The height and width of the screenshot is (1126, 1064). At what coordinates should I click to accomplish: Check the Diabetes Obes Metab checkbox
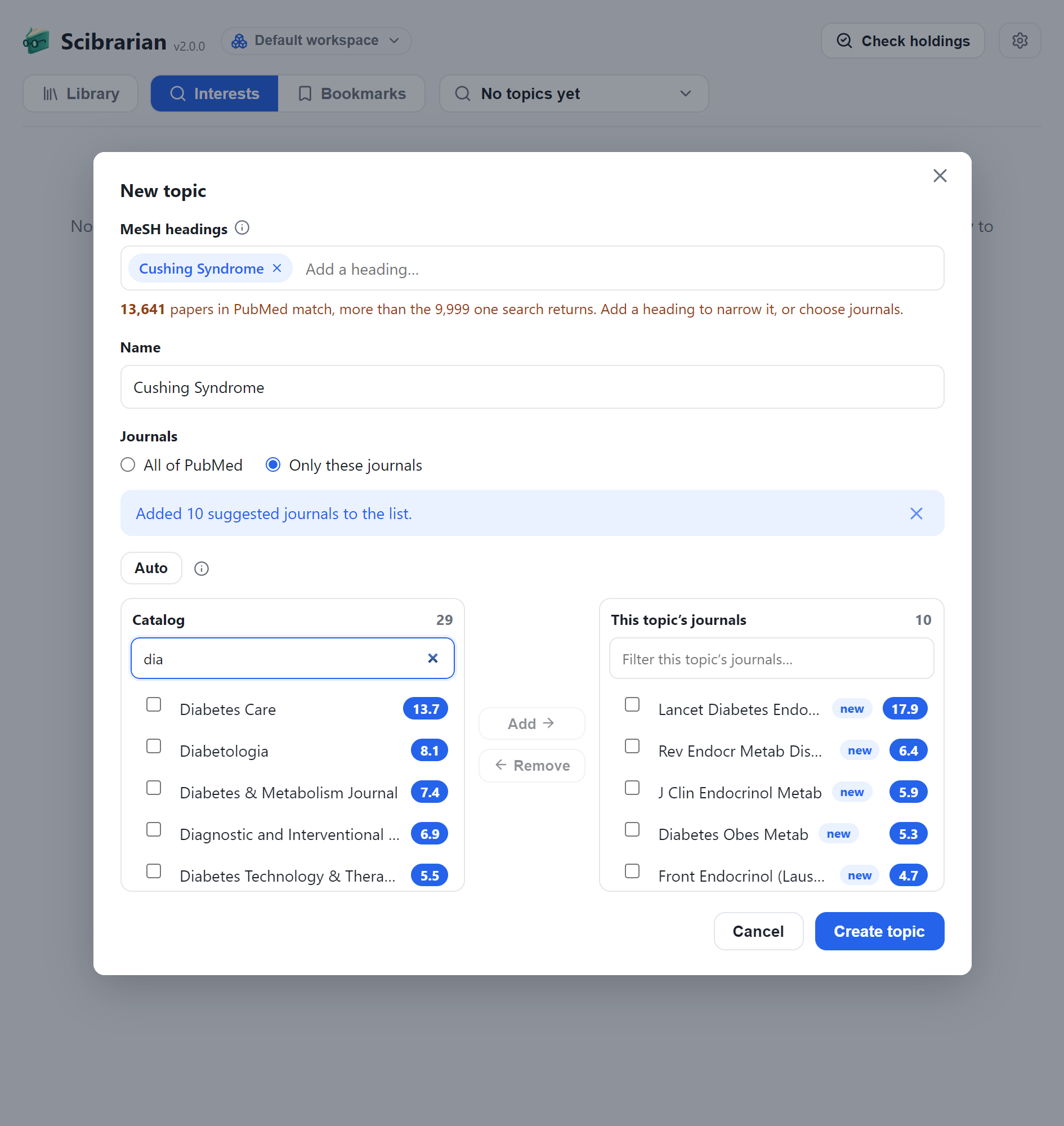[632, 829]
